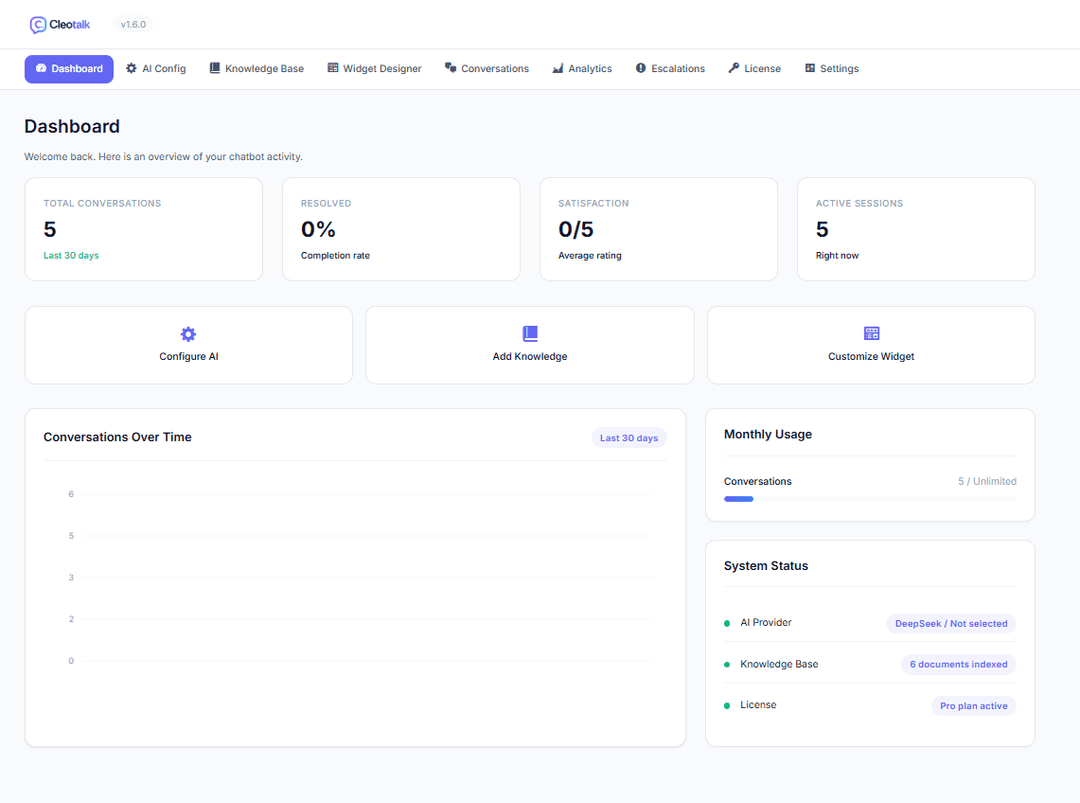Image resolution: width=1080 pixels, height=803 pixels.
Task: Click the green Last 30 days text
Action: tap(71, 256)
